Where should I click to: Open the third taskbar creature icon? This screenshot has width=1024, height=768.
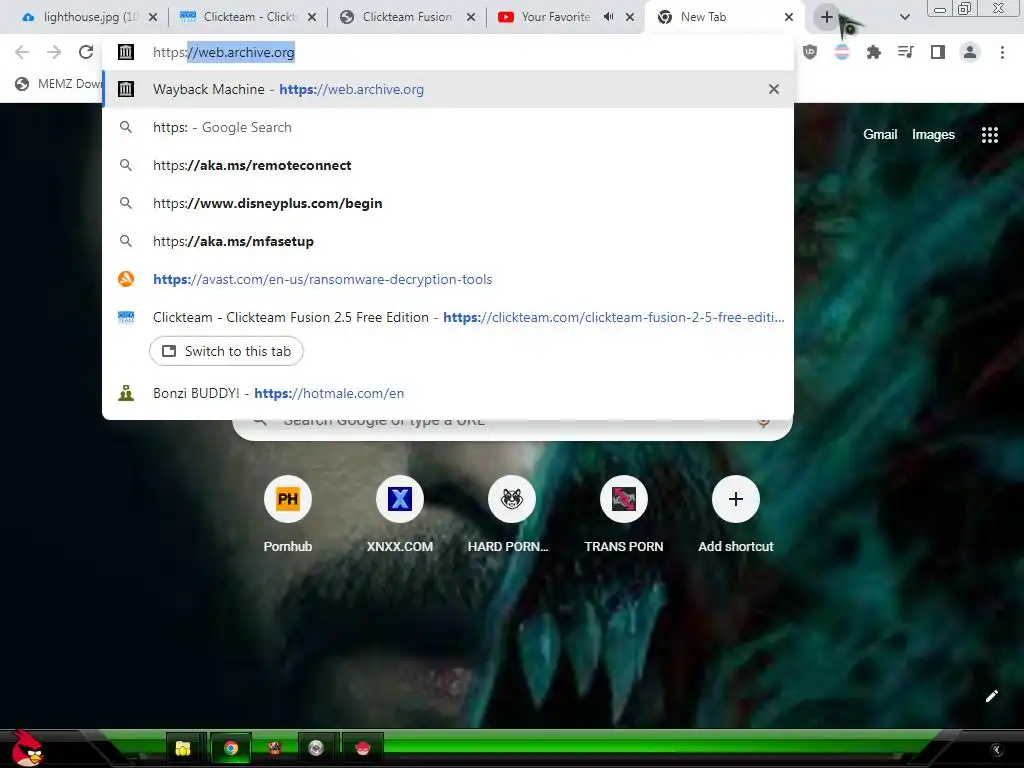click(275, 747)
